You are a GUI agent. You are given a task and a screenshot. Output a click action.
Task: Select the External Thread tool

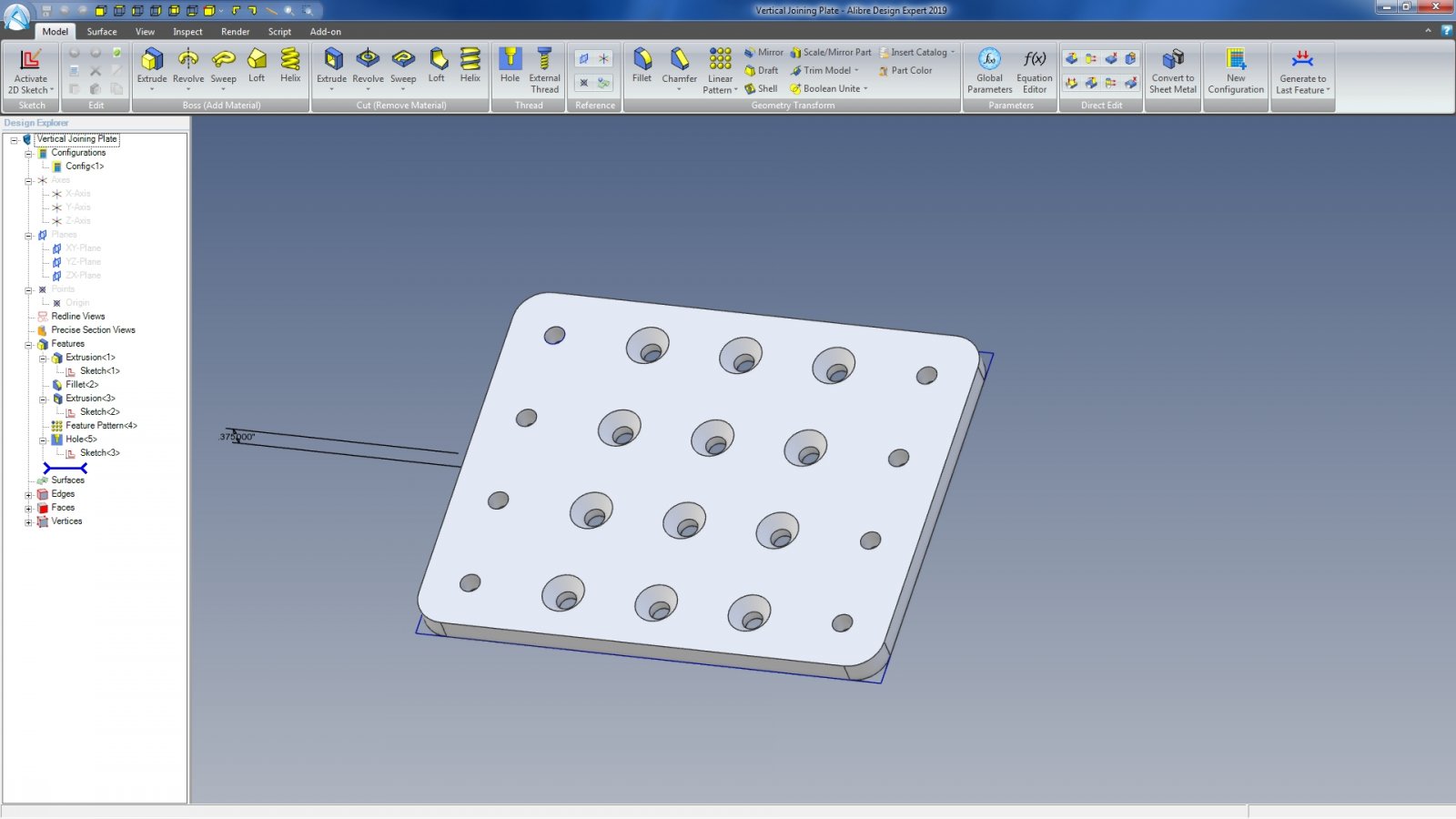click(544, 61)
